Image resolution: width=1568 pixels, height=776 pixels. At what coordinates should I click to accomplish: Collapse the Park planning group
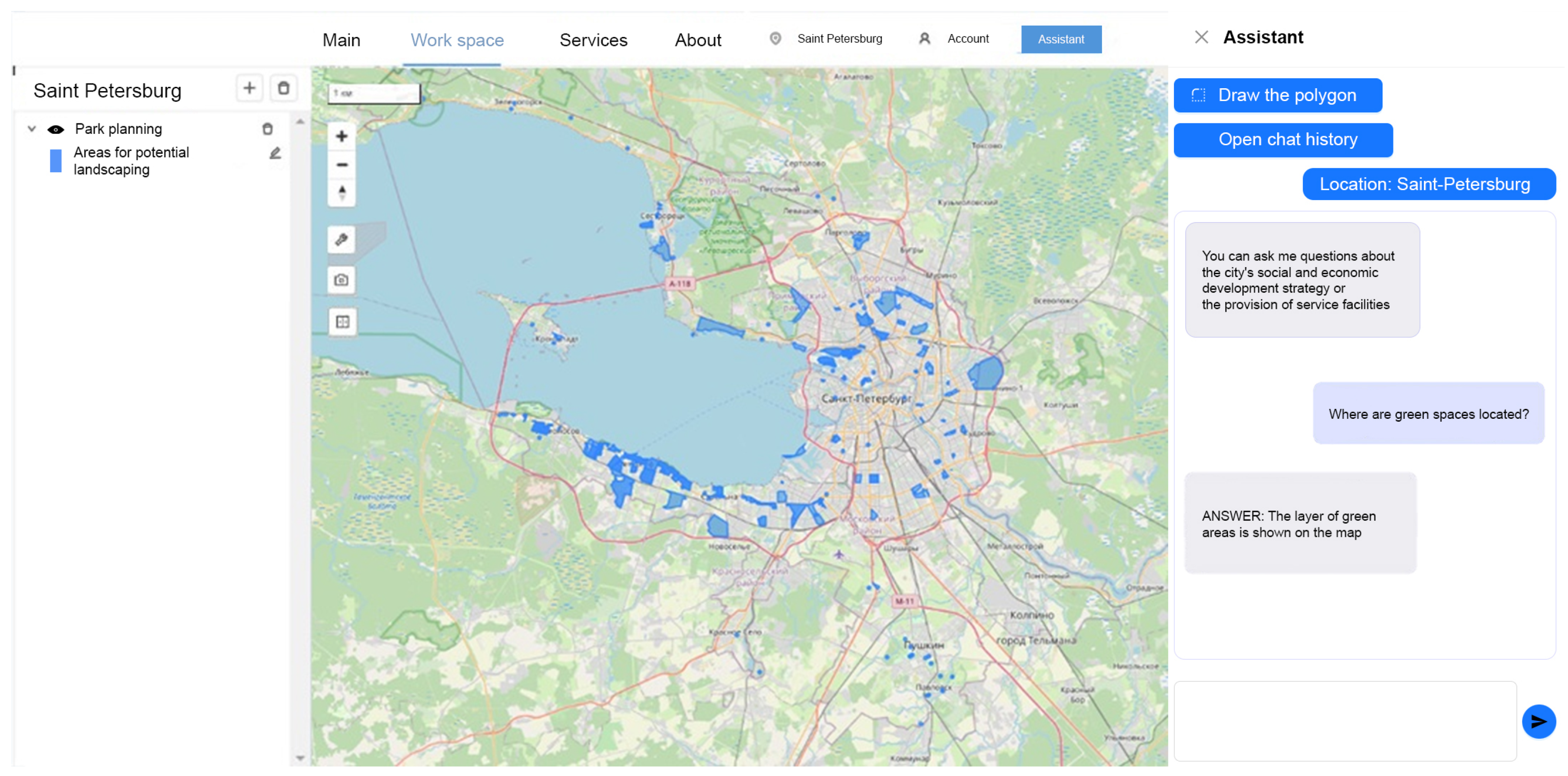tap(32, 129)
